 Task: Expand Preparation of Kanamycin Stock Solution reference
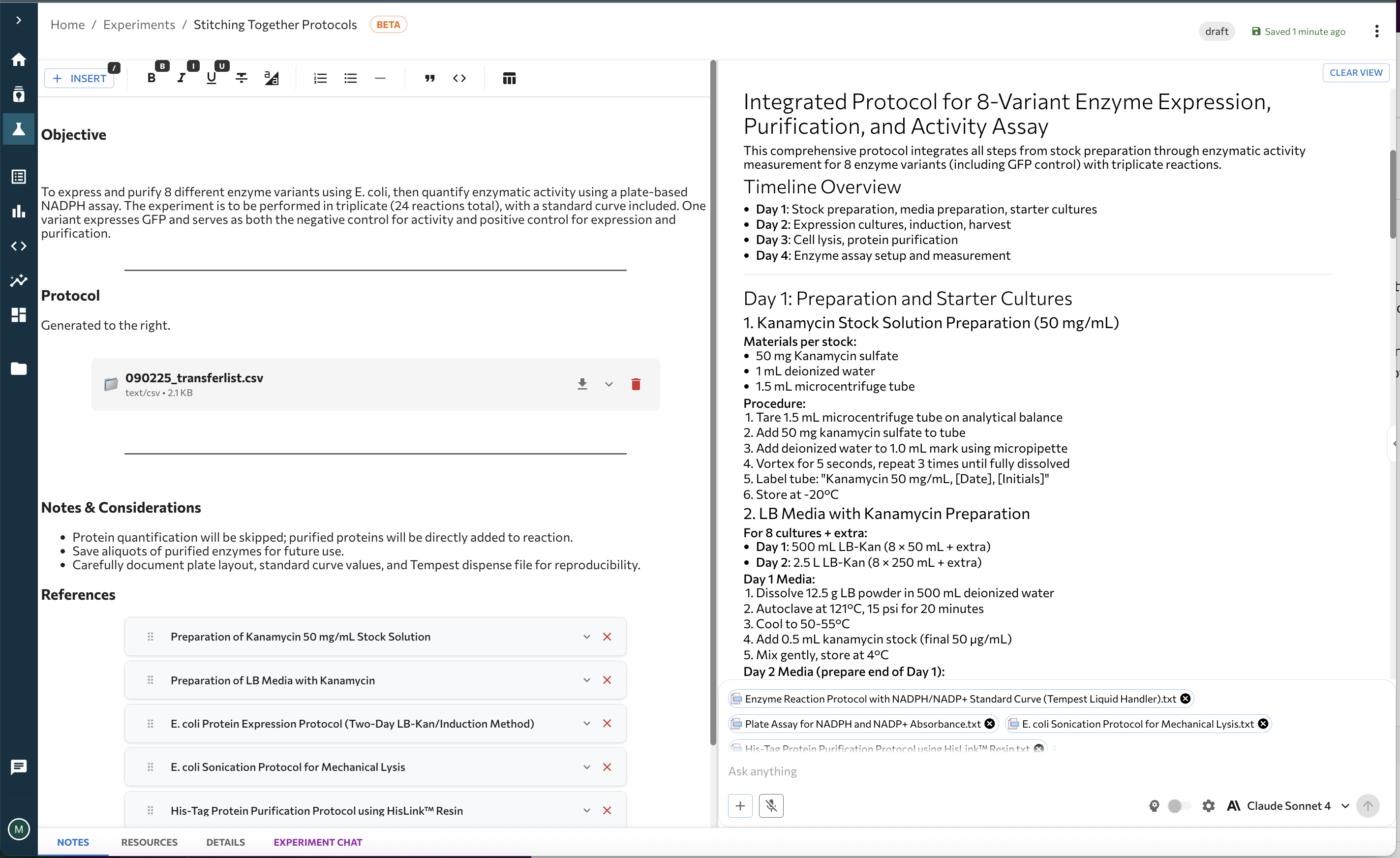point(587,637)
